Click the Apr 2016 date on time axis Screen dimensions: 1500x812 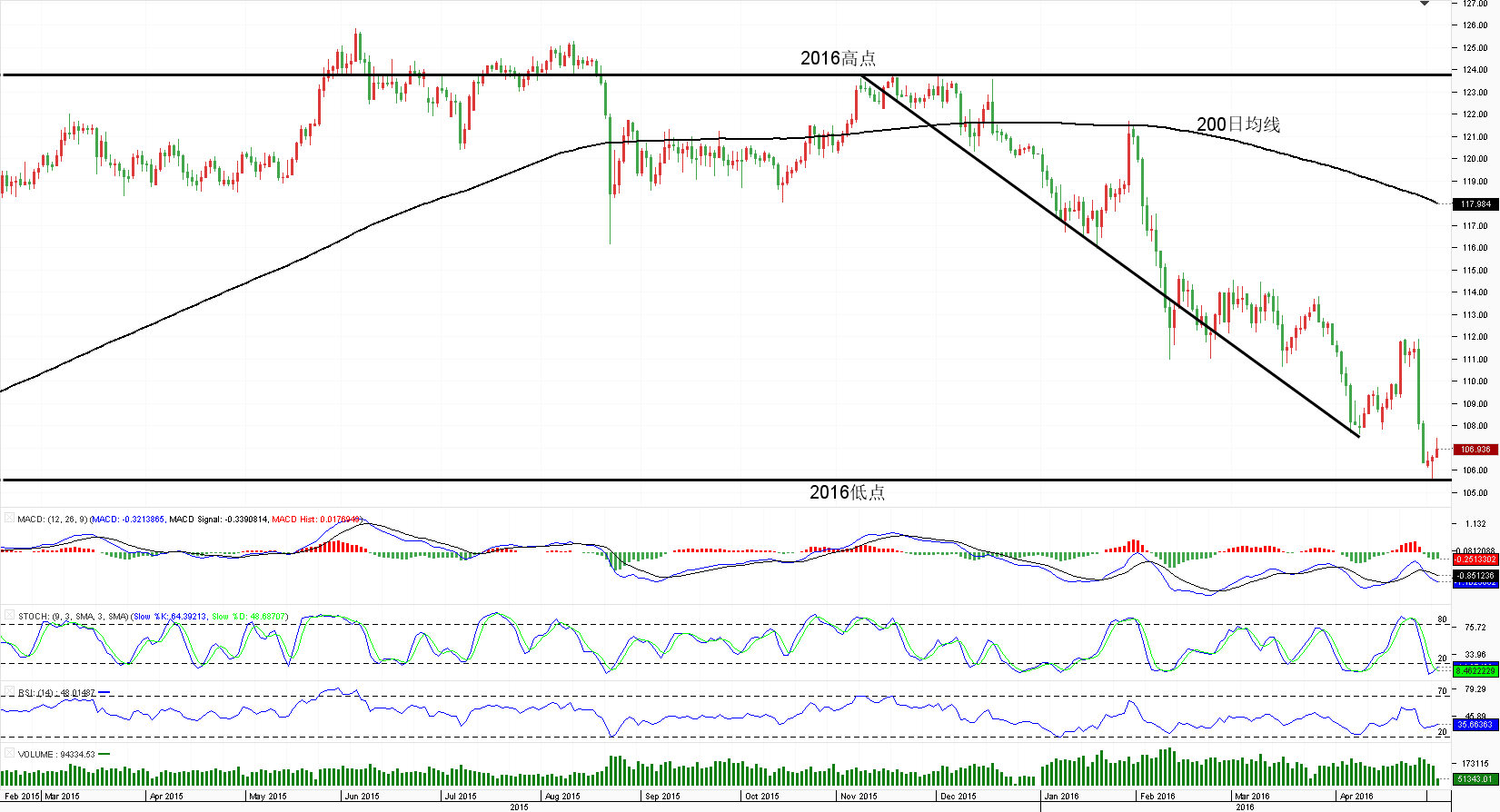(x=1356, y=797)
